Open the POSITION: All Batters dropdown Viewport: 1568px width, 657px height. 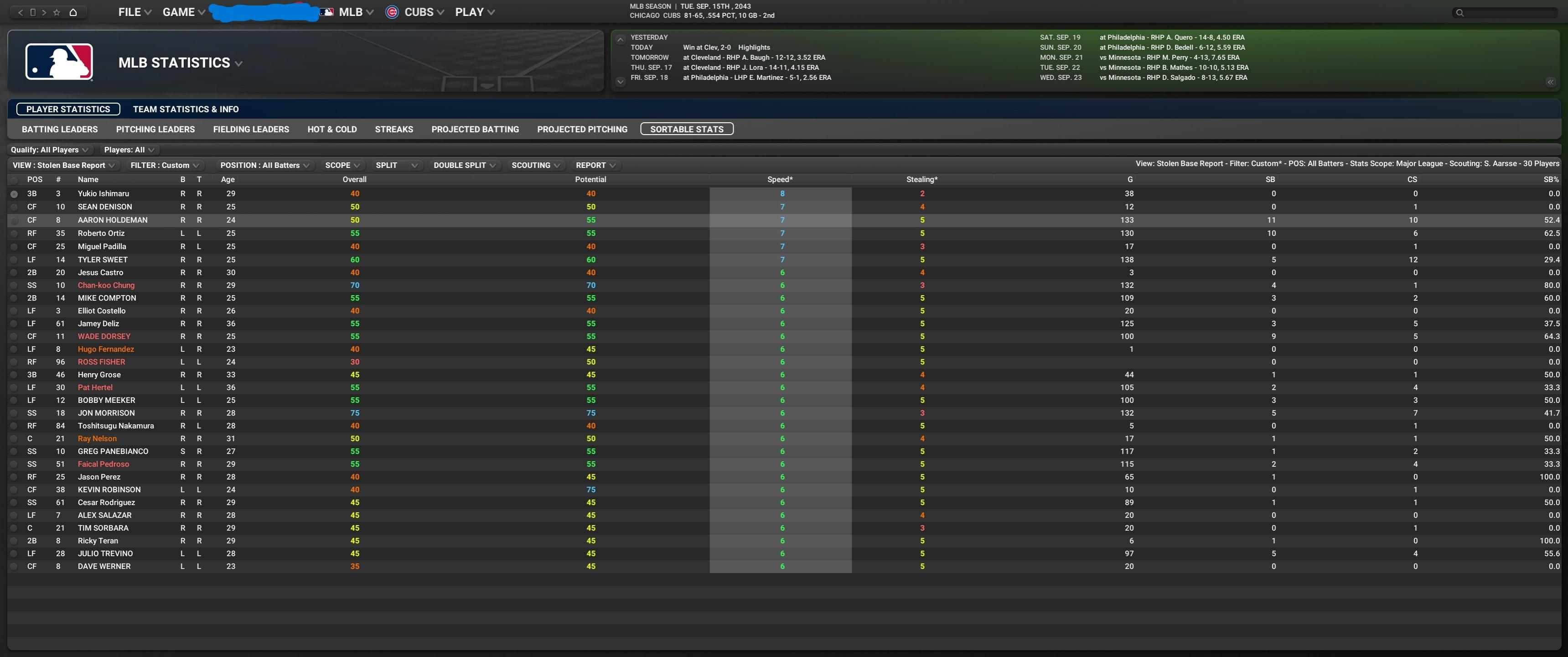(264, 166)
